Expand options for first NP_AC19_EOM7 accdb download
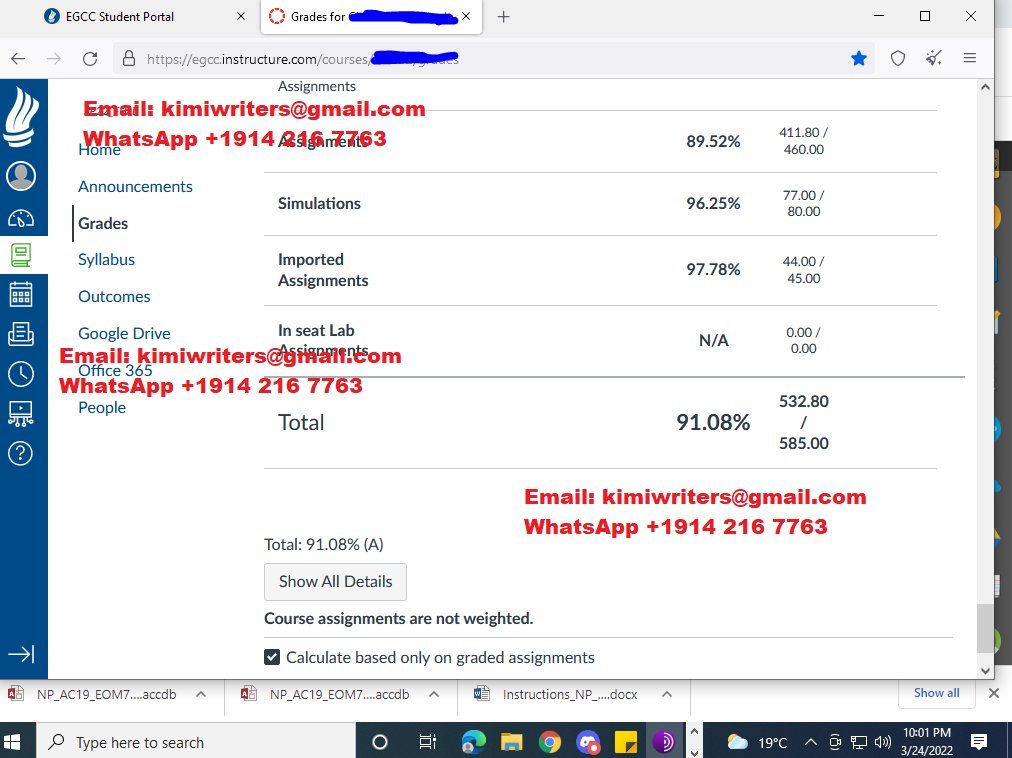Image resolution: width=1012 pixels, height=758 pixels. [201, 694]
